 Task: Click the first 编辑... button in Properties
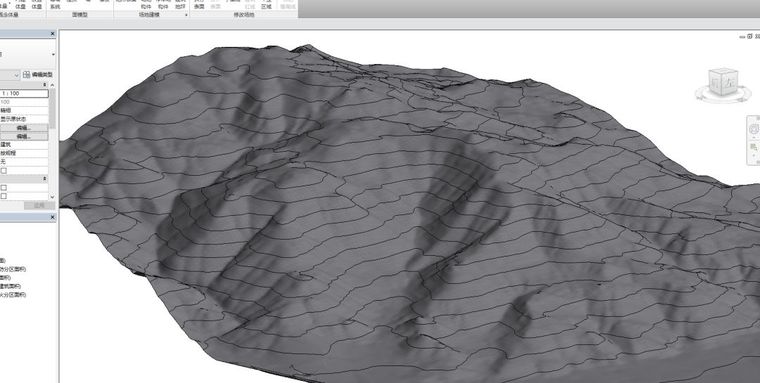[x=24, y=128]
